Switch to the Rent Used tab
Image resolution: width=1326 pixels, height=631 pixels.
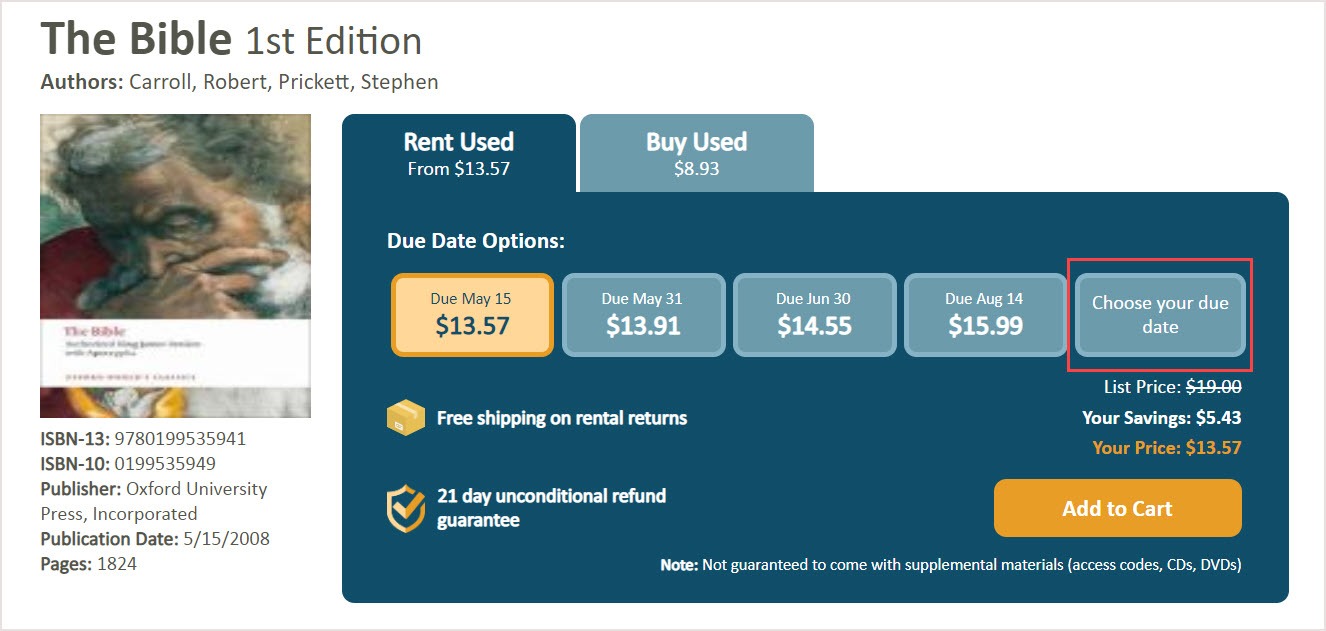click(459, 153)
